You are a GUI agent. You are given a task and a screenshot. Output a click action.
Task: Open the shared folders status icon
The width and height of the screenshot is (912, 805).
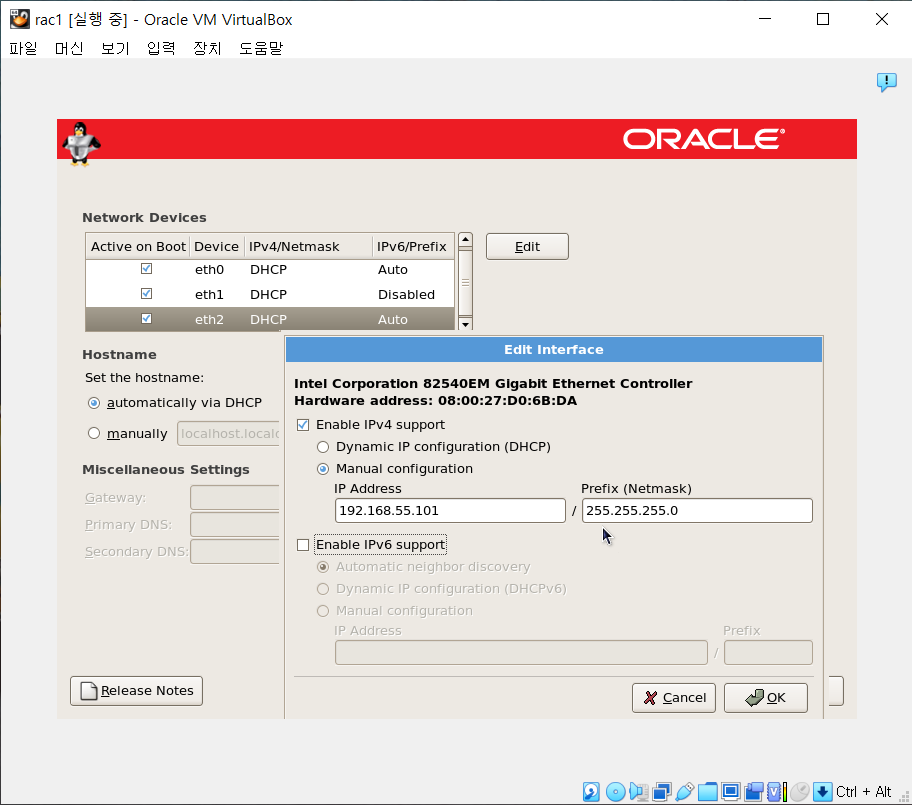708,792
